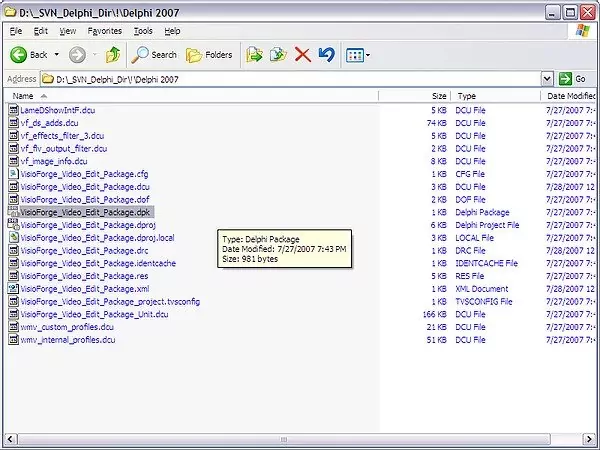Click the Delphi Project File type cell
This screenshot has width=600, height=450.
tap(487, 225)
